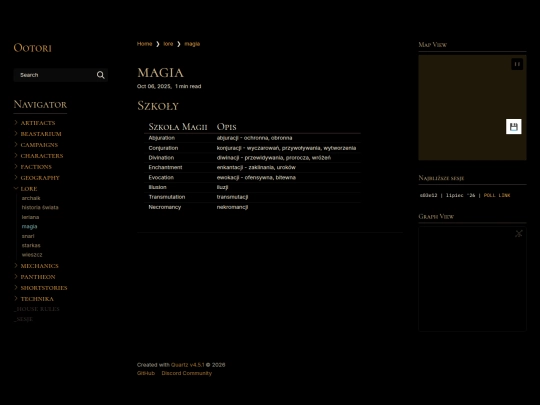Click the 'Opis' column header
This screenshot has width=540, height=405.
pyautogui.click(x=227, y=127)
